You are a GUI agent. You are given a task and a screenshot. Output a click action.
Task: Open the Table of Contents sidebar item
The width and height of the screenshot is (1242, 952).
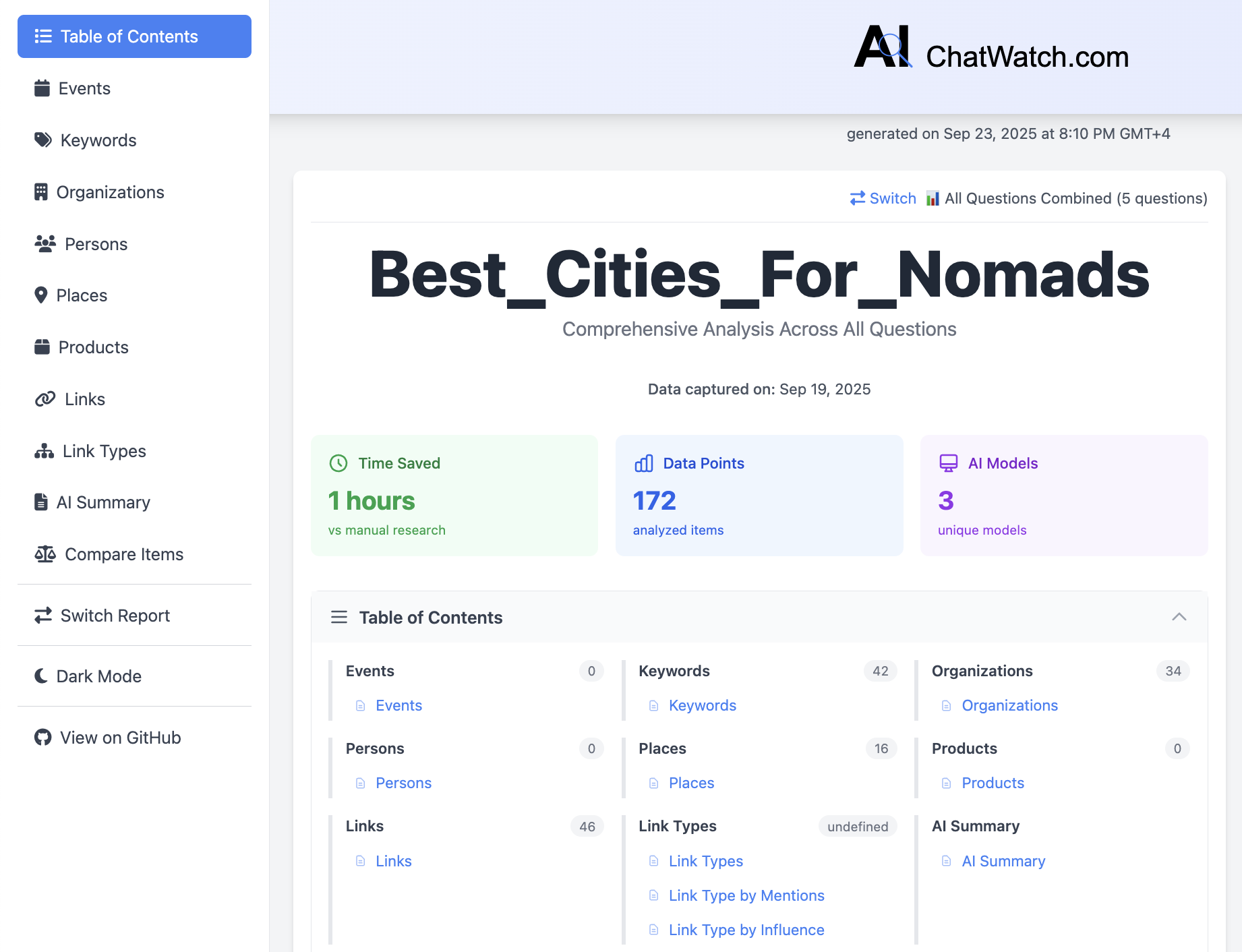134,36
